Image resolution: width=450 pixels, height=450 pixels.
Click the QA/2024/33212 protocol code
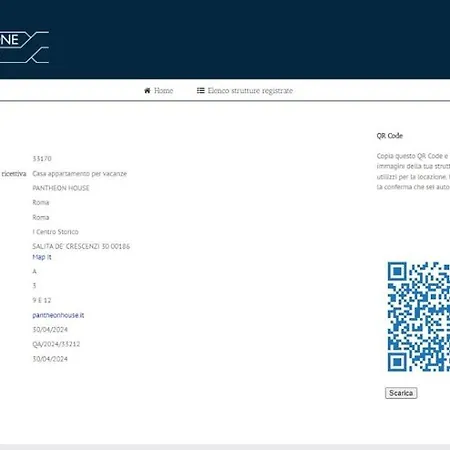pos(56,344)
